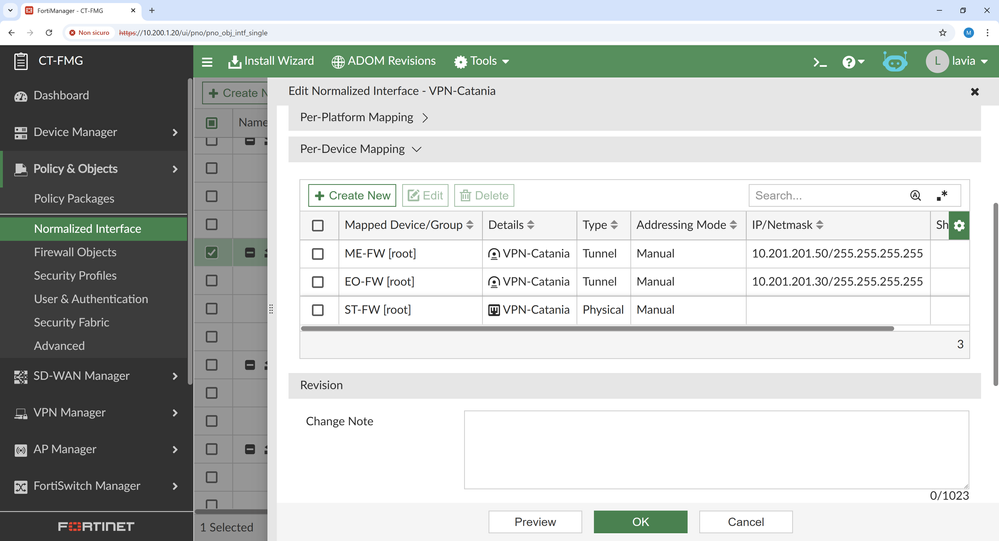Image resolution: width=999 pixels, height=541 pixels.
Task: Select the ST-FW [root] row checkbox
Action: 318,310
